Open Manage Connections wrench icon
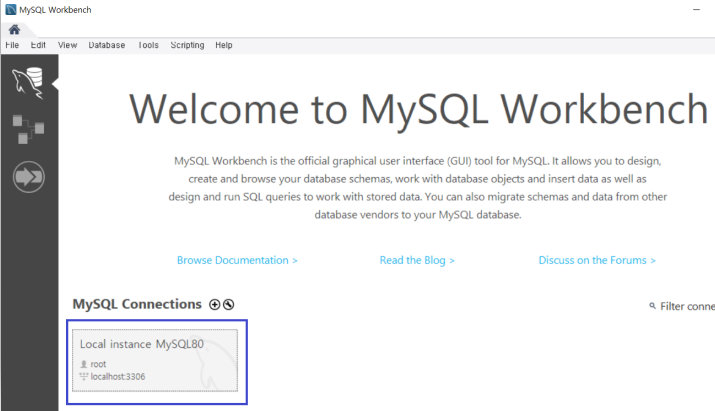The height and width of the screenshot is (411, 715). [x=228, y=304]
